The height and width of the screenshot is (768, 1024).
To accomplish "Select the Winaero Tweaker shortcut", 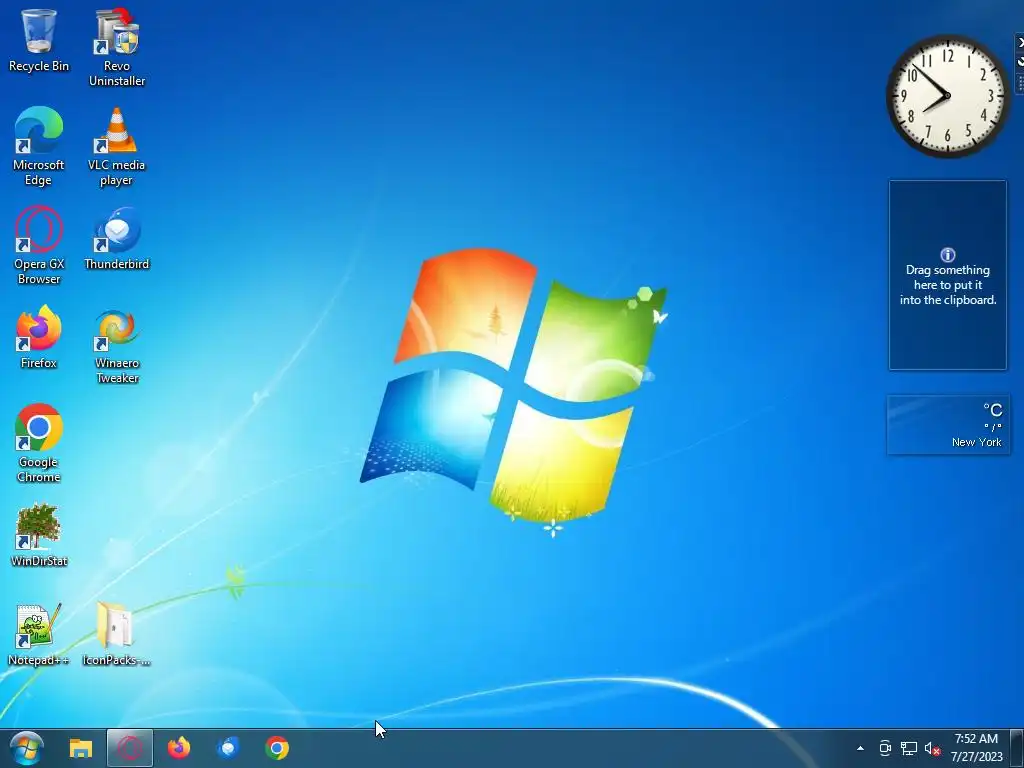I will 117,345.
